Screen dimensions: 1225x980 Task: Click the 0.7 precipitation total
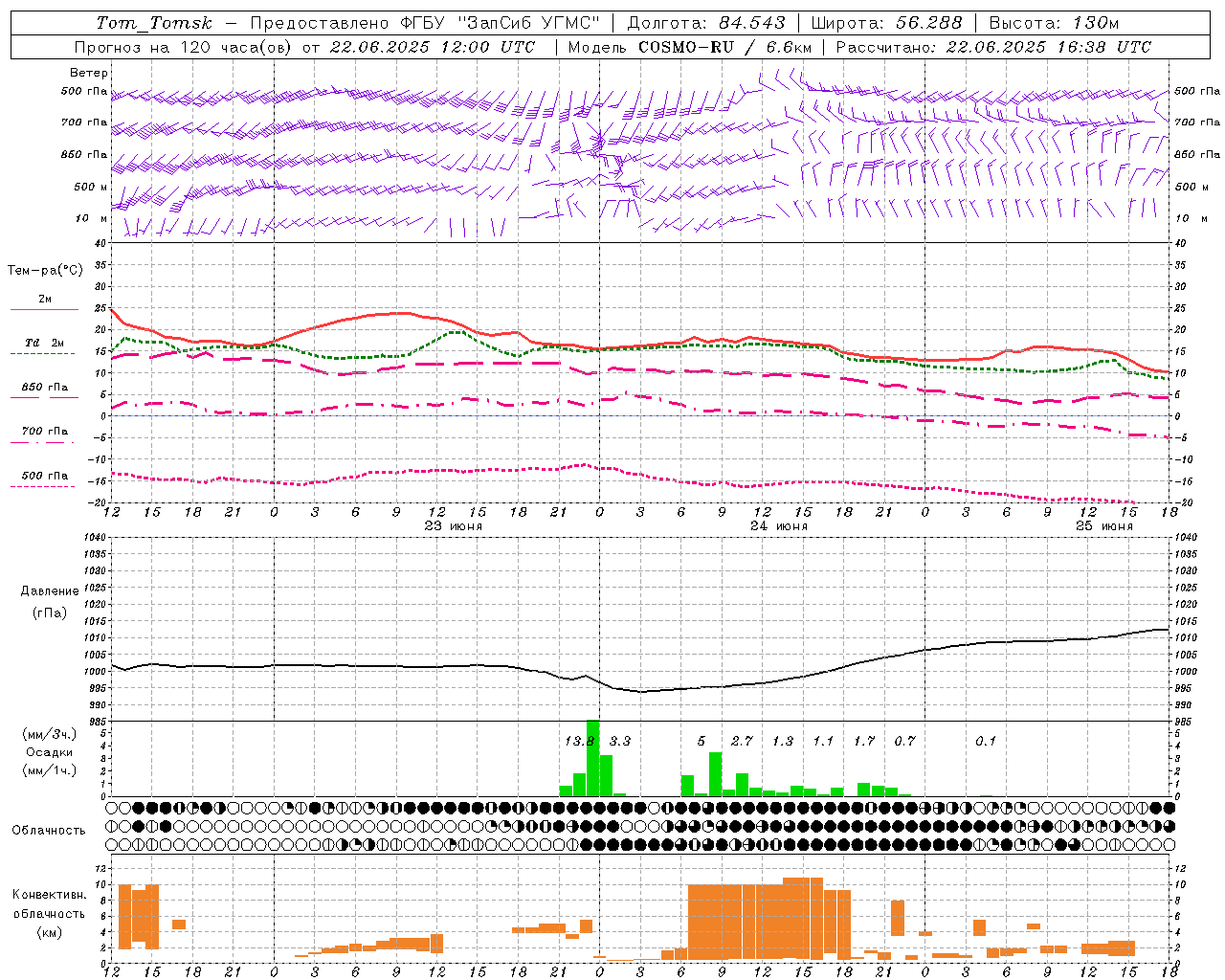(904, 741)
